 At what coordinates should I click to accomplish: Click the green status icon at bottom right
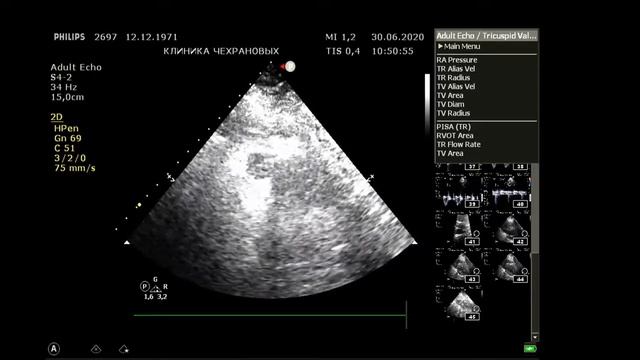click(530, 349)
